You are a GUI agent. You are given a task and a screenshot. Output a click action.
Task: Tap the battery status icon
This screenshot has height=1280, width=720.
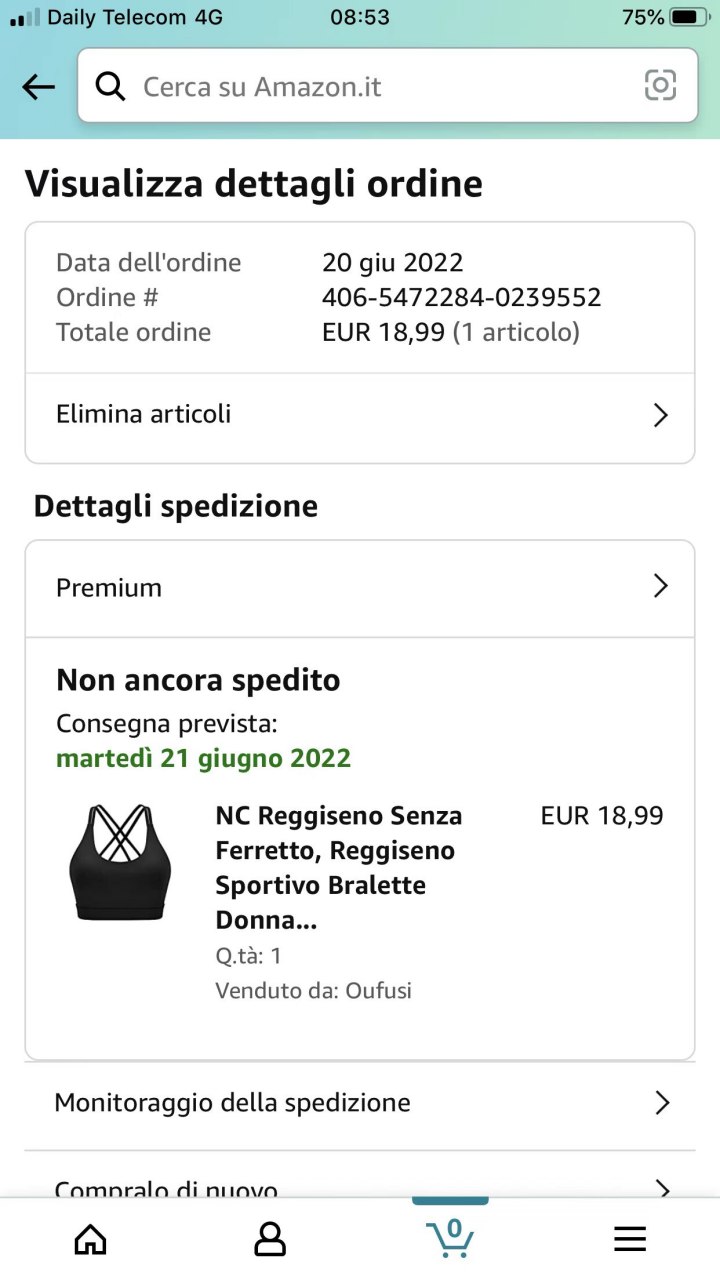[x=689, y=17]
